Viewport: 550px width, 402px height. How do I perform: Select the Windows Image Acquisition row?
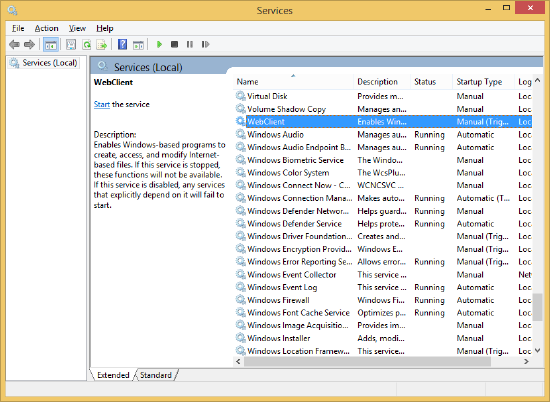(x=383, y=325)
